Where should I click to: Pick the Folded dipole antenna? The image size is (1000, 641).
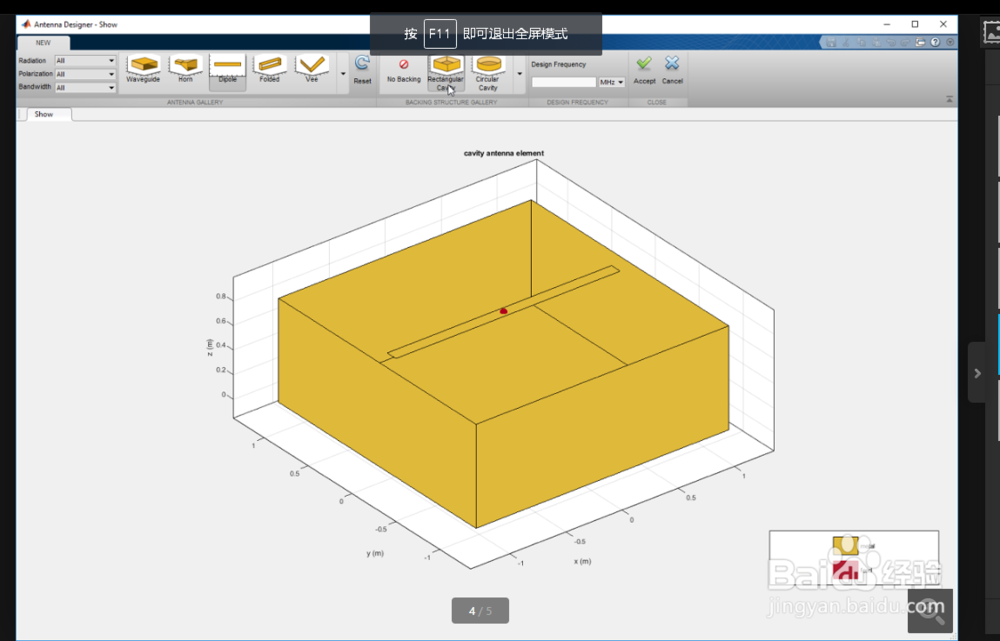pyautogui.click(x=270, y=69)
